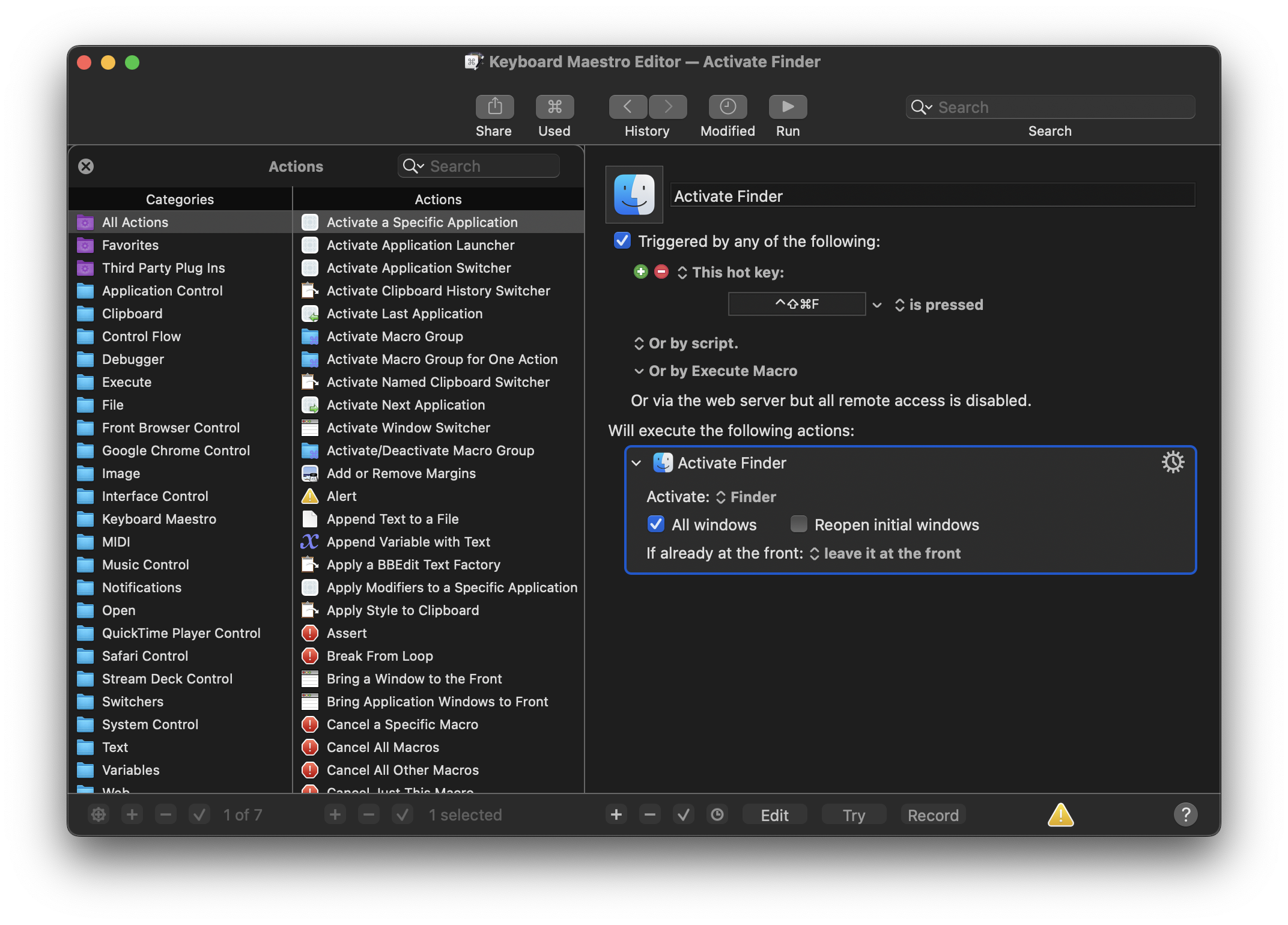Toggle the All windows checkbox
The width and height of the screenshot is (1288, 925).
(656, 524)
